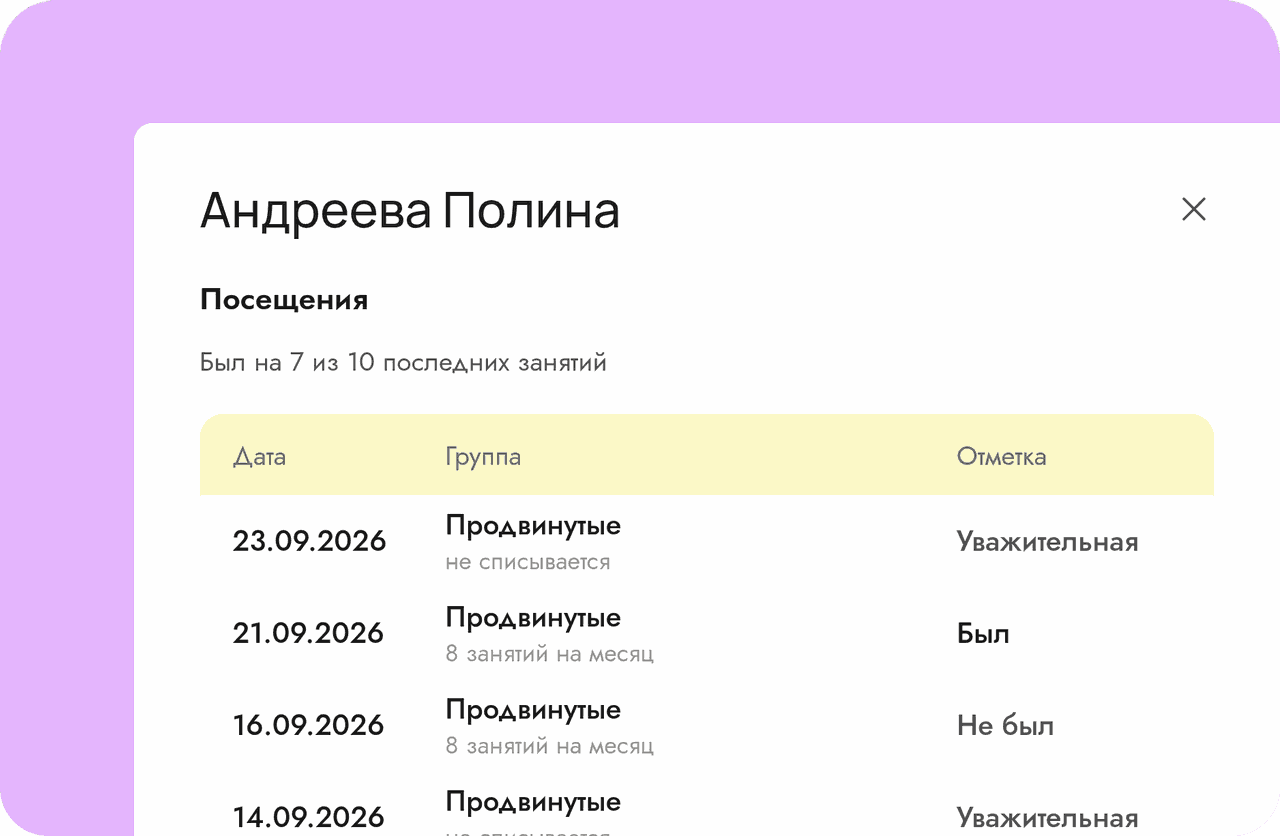
Task: Select the date 21.09.2026
Action: point(309,633)
